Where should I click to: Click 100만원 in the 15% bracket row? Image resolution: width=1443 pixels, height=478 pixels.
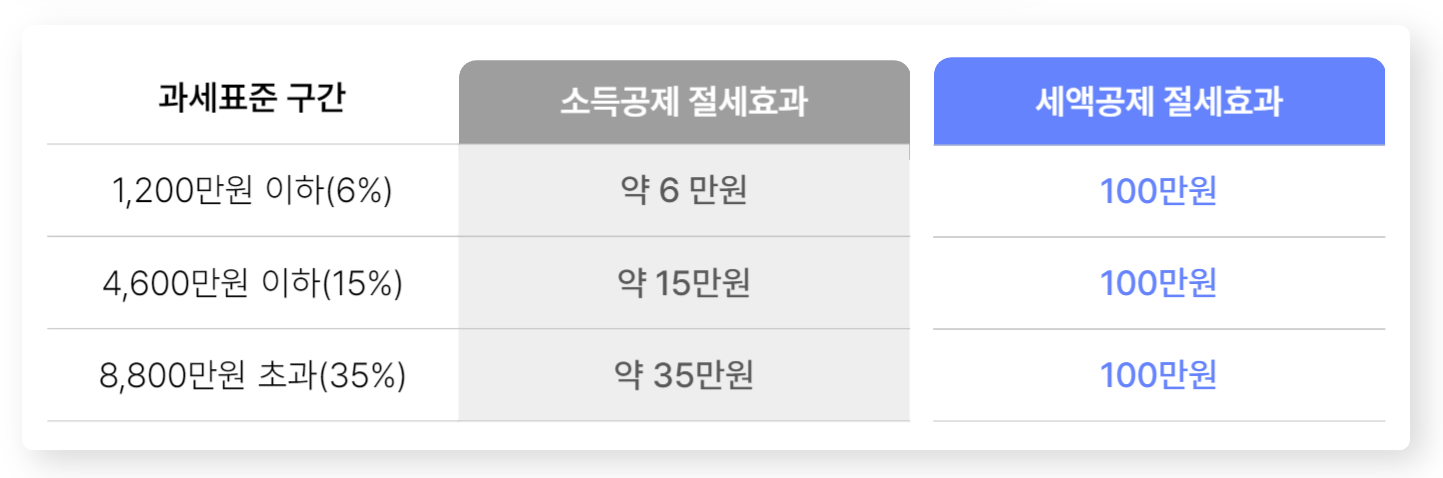[1158, 284]
